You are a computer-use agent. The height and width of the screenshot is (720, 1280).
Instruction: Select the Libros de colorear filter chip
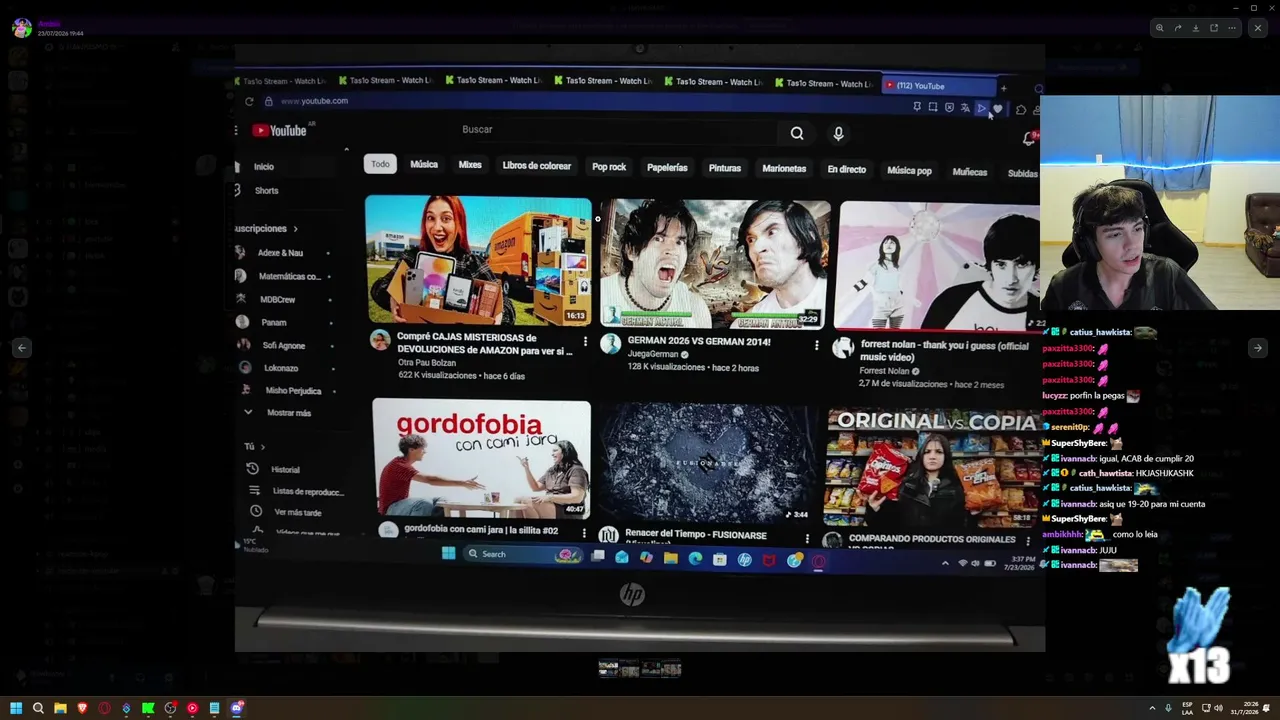(x=537, y=166)
